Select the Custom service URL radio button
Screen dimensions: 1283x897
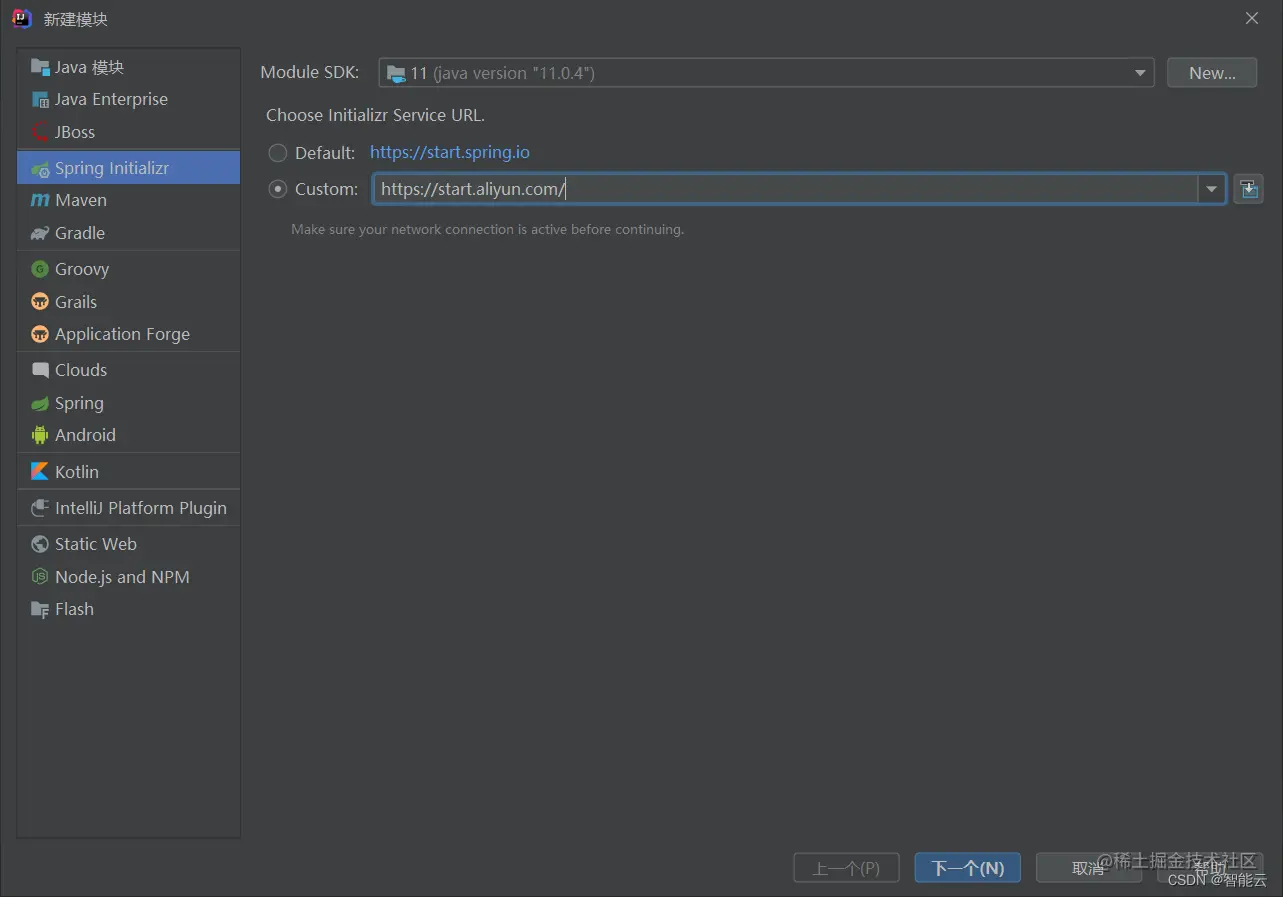point(278,189)
